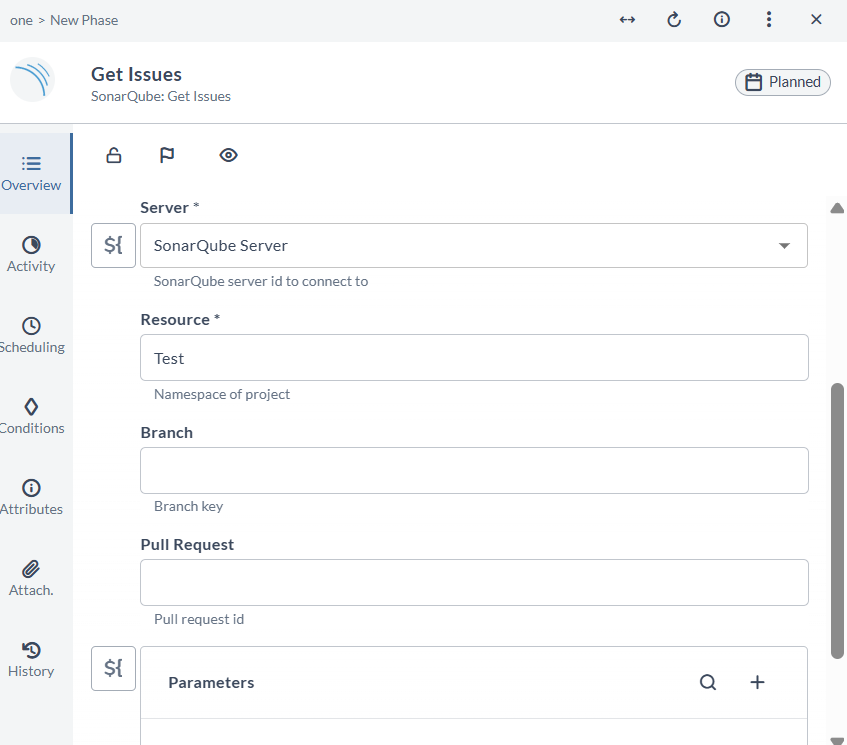
Task: Toggle the eye watch icon
Action: (x=228, y=155)
